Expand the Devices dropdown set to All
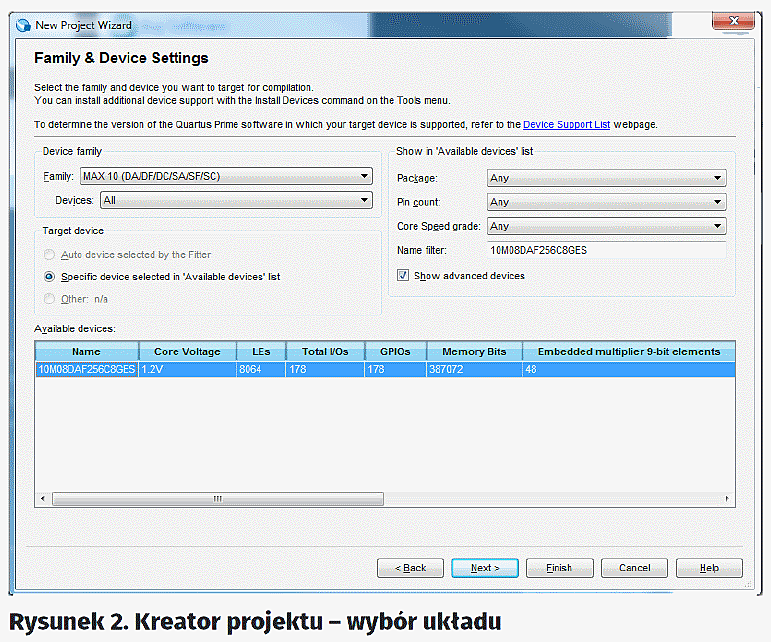 pos(236,200)
